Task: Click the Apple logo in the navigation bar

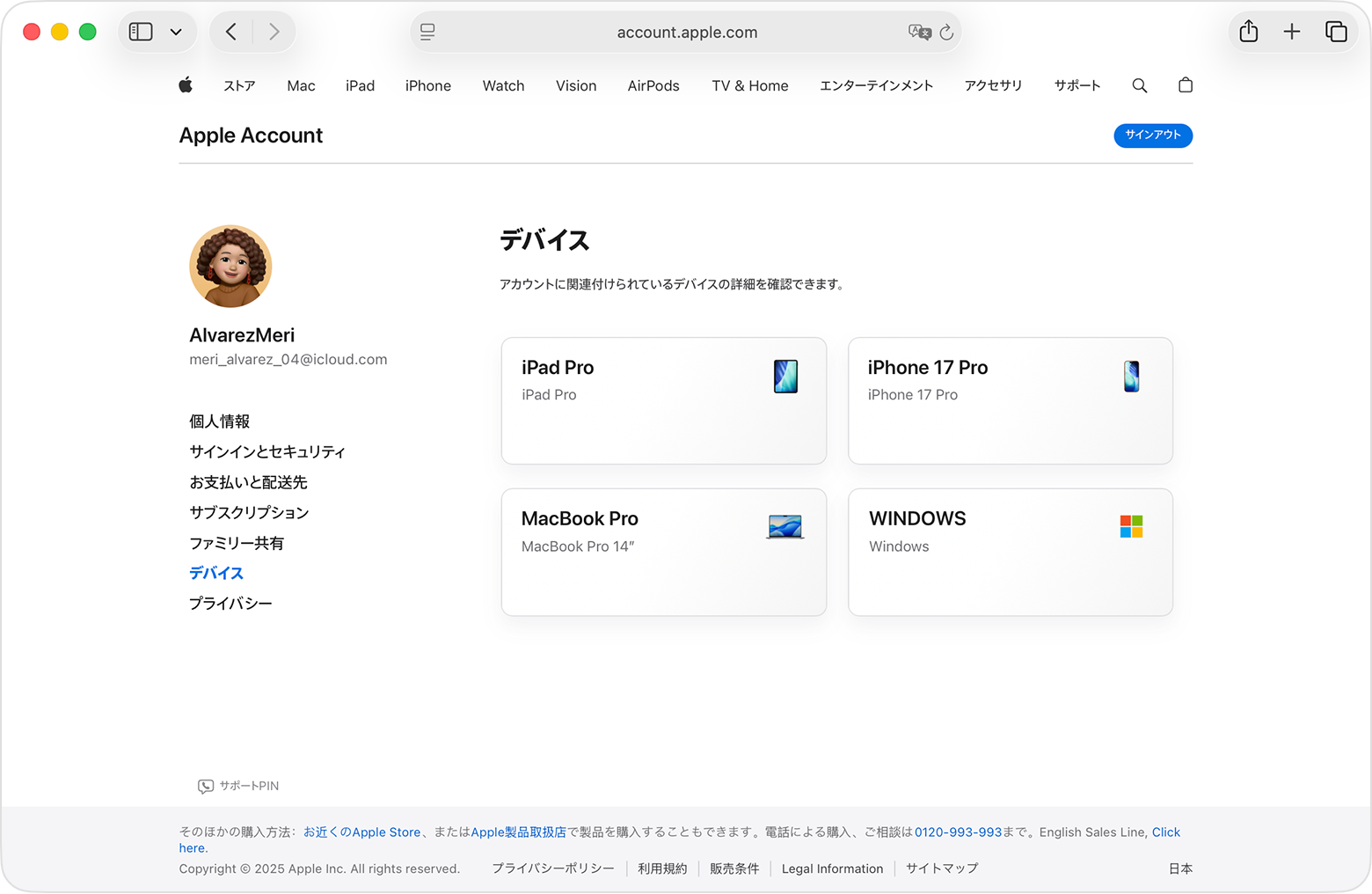Action: coord(186,85)
